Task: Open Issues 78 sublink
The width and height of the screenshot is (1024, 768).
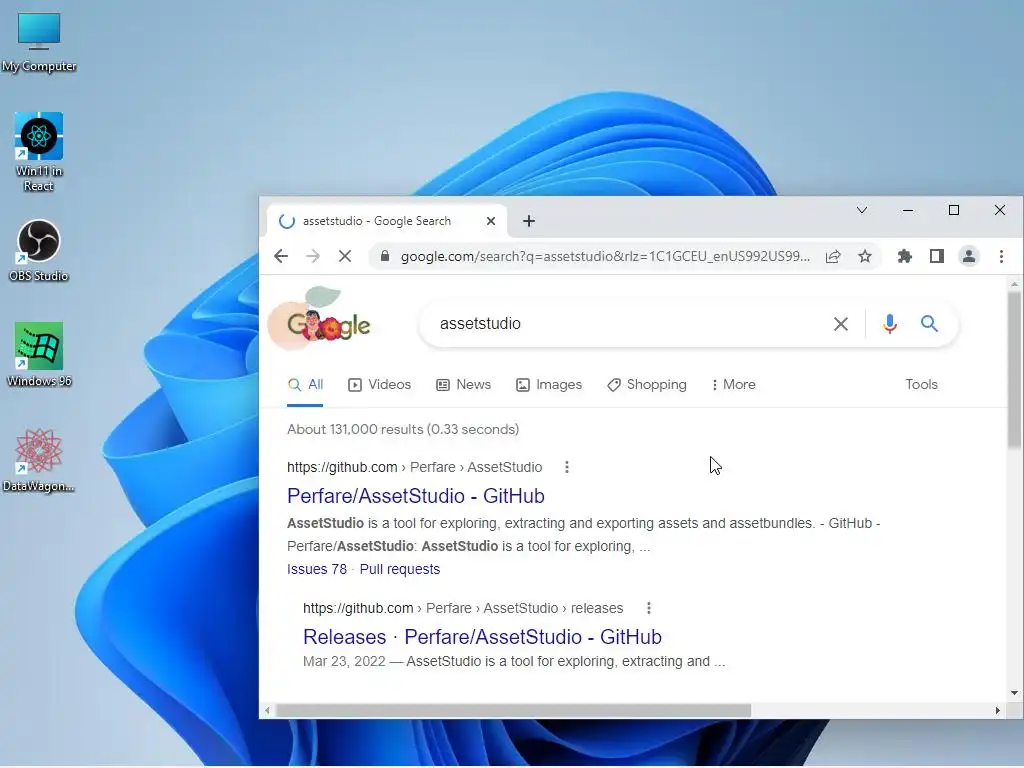Action: coord(317,569)
